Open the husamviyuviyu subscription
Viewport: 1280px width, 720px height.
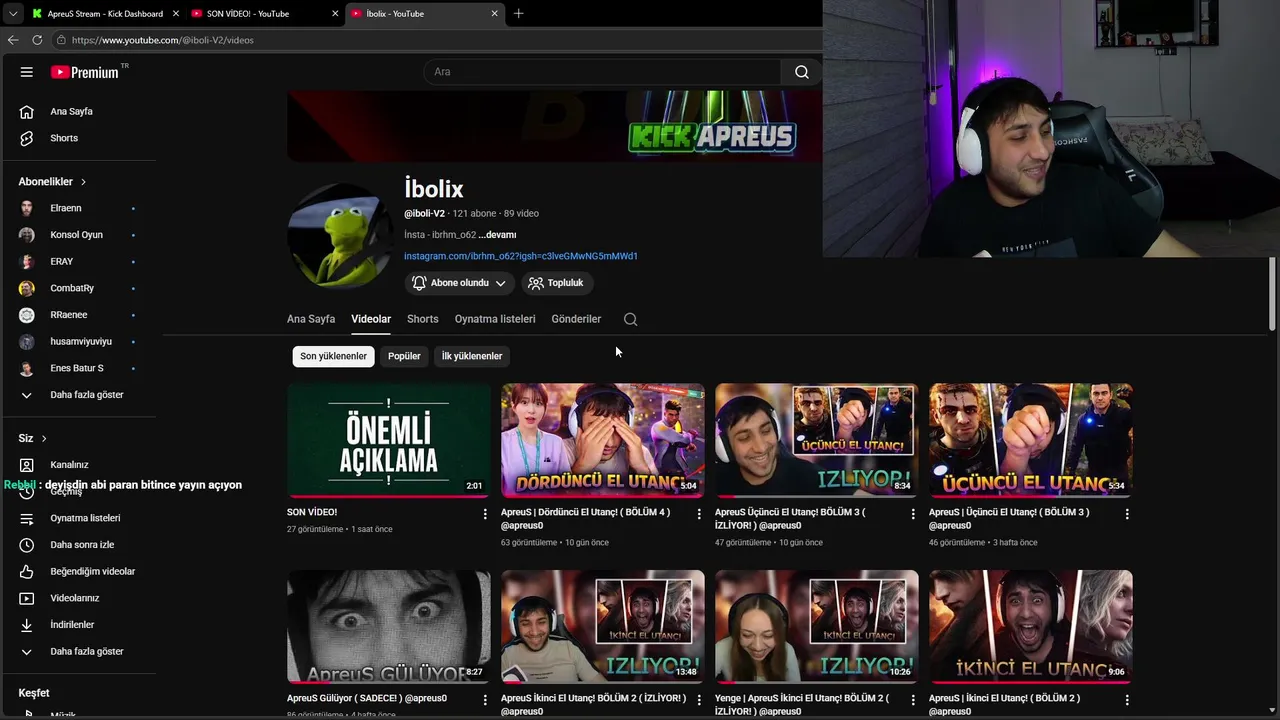(80, 341)
